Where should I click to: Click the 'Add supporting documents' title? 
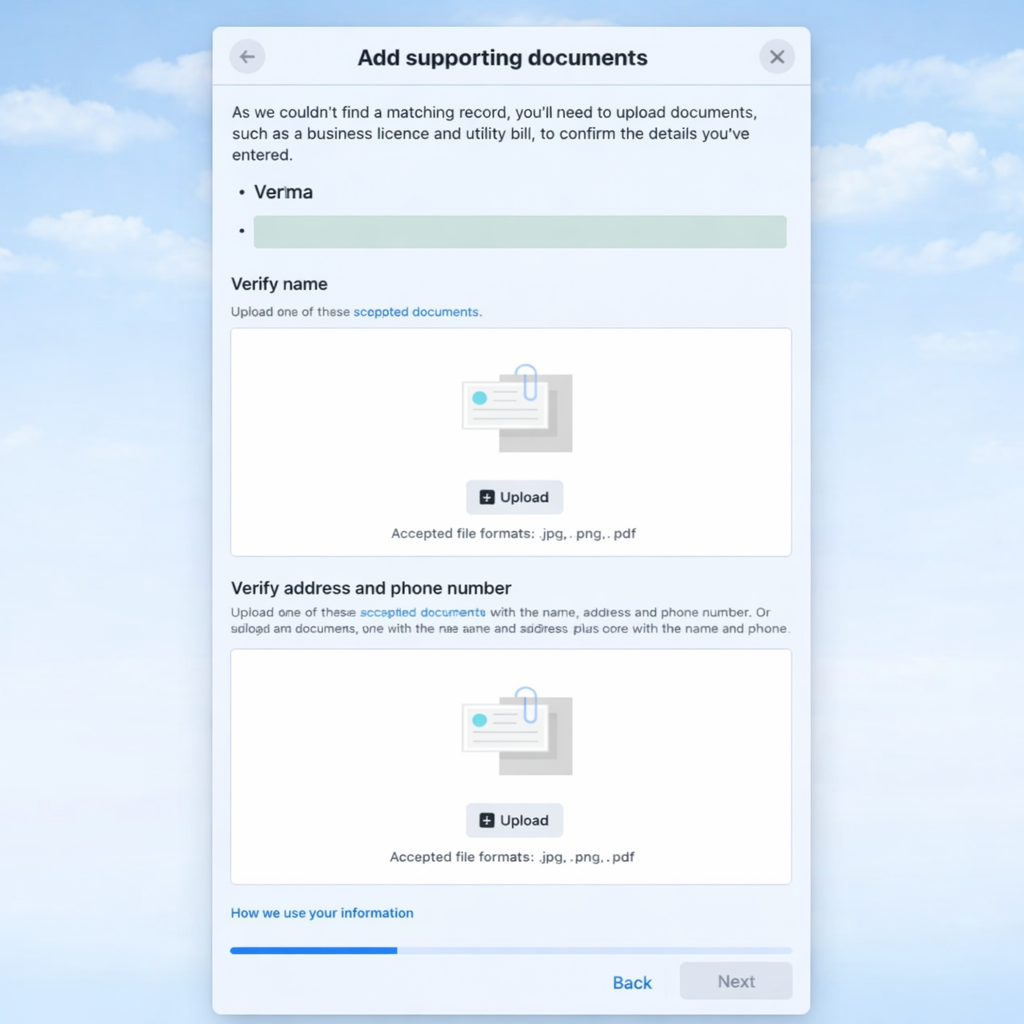coord(502,57)
